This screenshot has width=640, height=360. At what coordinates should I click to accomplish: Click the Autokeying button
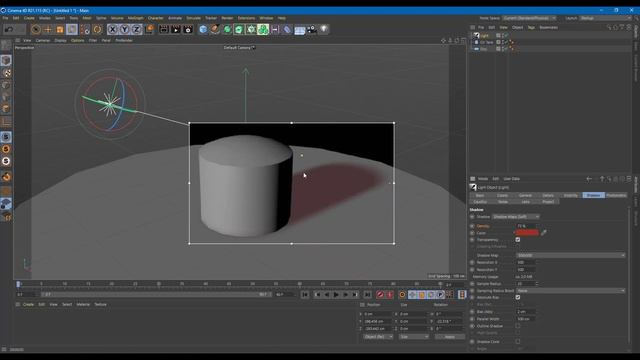click(390, 294)
